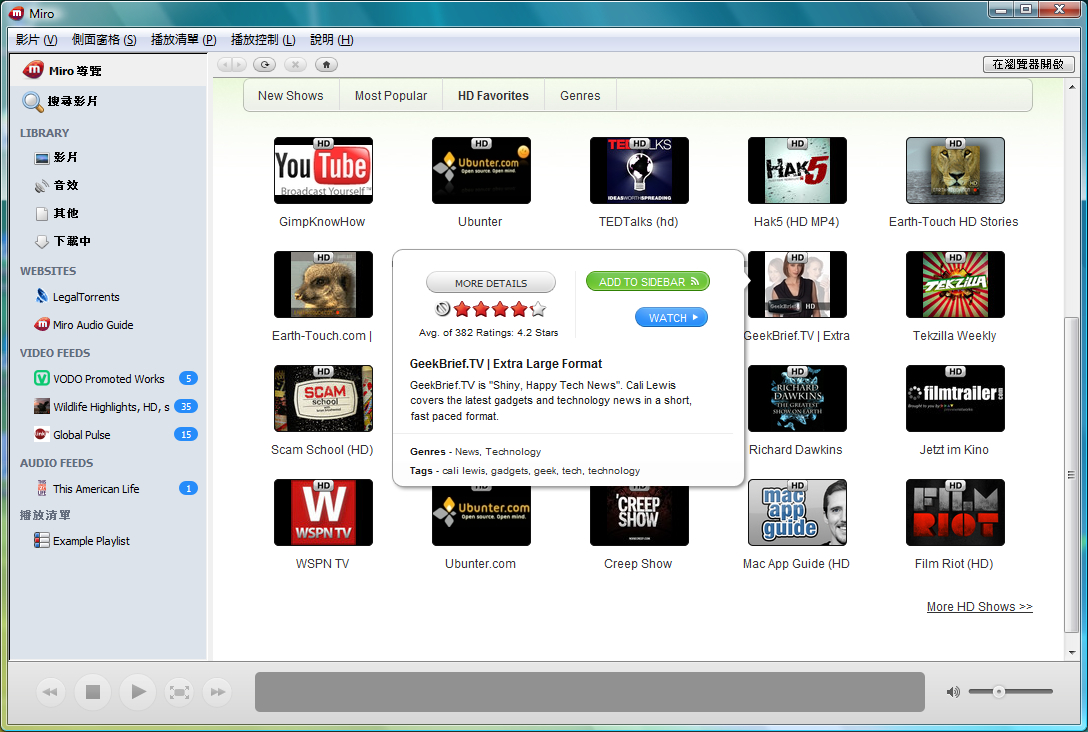This screenshot has height=732, width=1088.
Task: Click the Technology genre in popup
Action: (513, 452)
